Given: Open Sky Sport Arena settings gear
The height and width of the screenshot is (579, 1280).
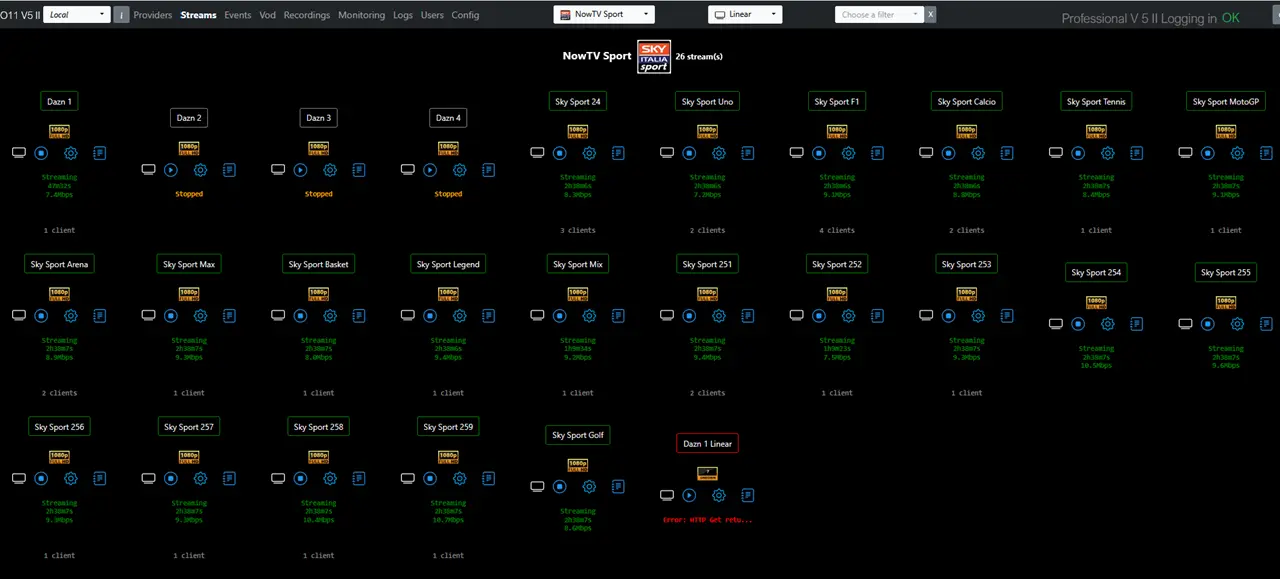Looking at the screenshot, I should tap(71, 315).
